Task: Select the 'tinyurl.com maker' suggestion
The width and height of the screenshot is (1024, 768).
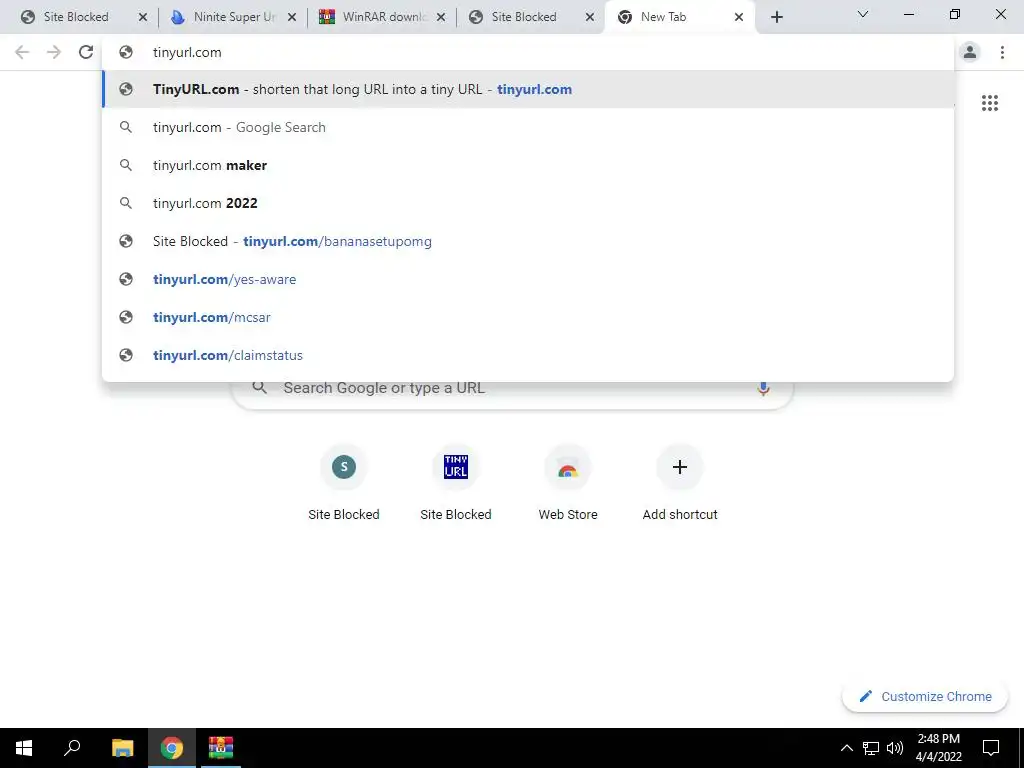Action: [x=528, y=165]
